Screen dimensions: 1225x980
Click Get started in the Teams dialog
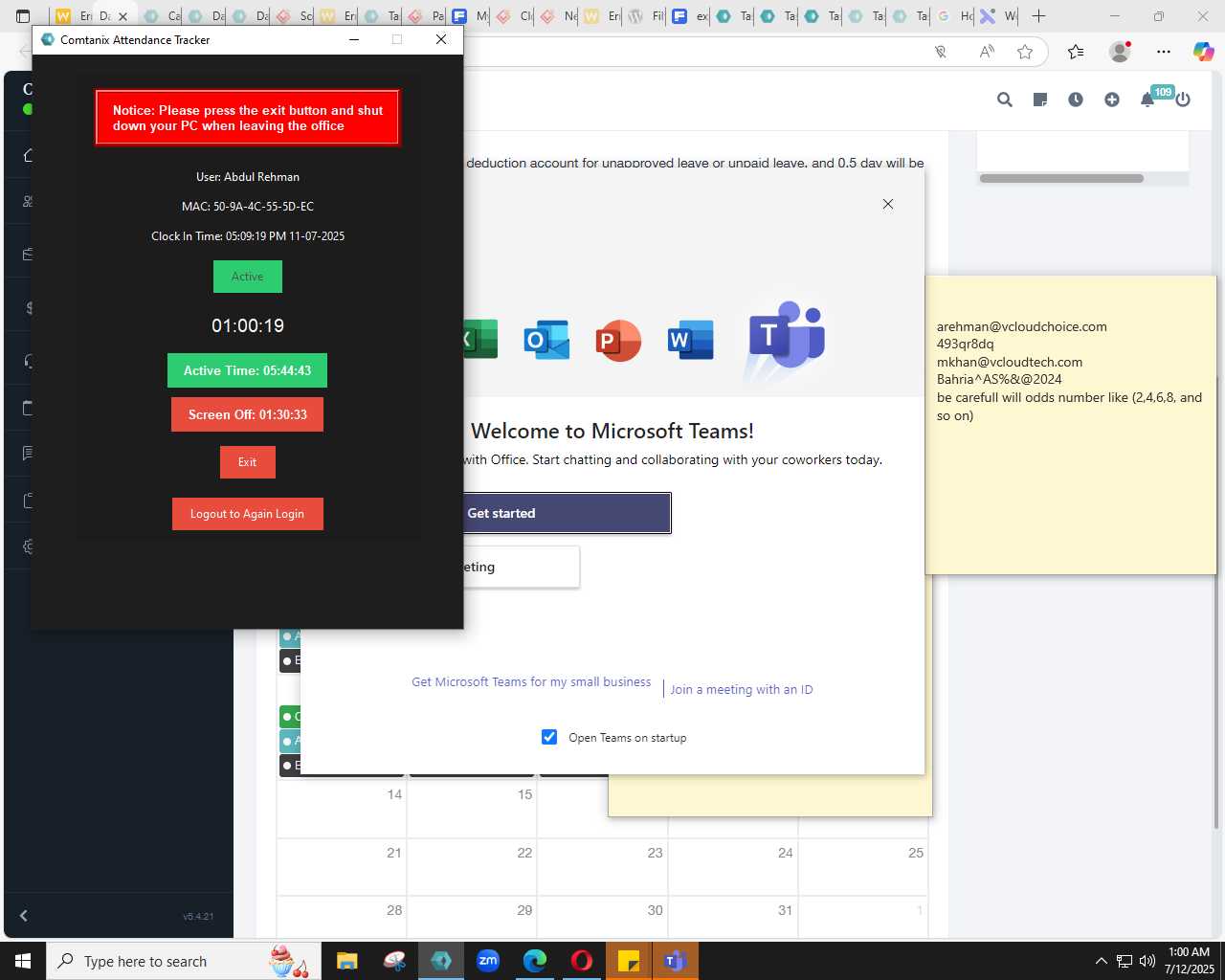point(567,513)
